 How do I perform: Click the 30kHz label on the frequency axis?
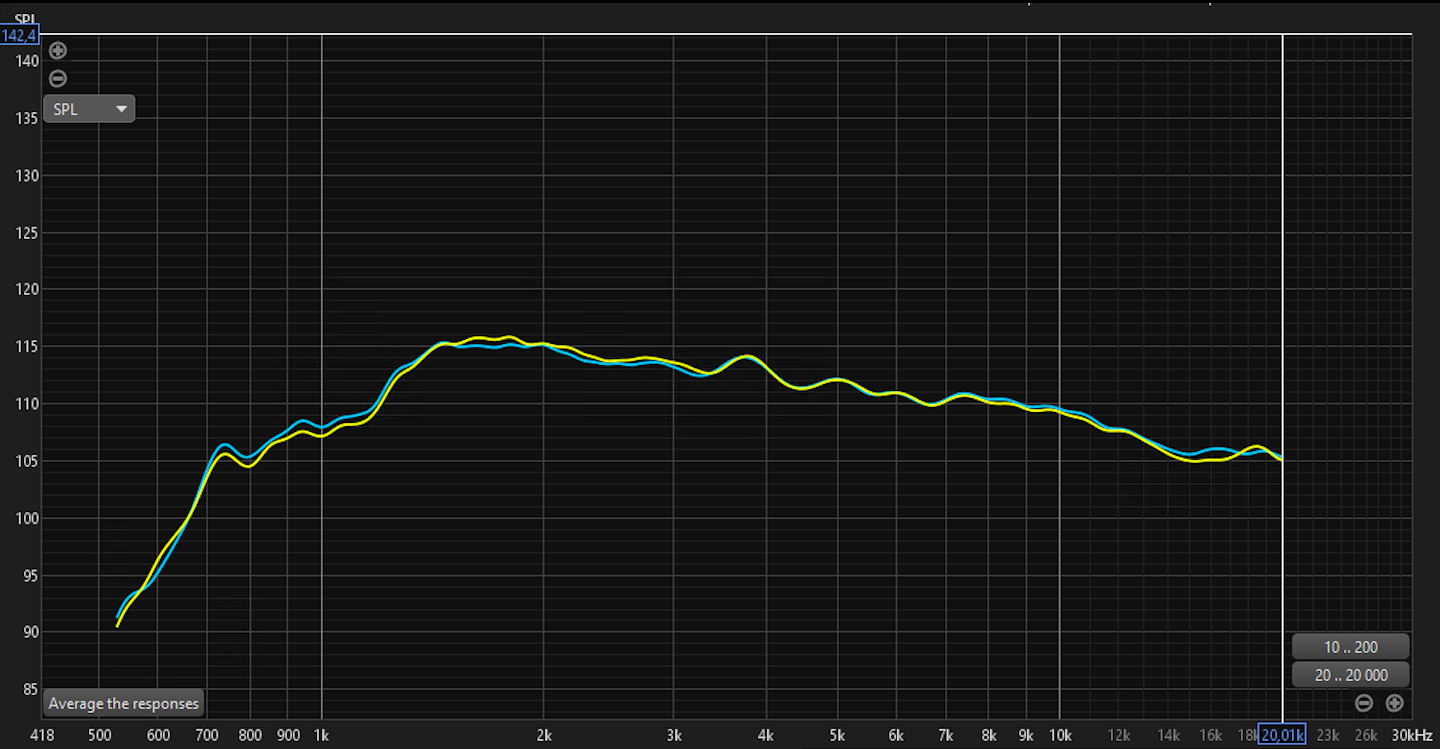click(1412, 736)
